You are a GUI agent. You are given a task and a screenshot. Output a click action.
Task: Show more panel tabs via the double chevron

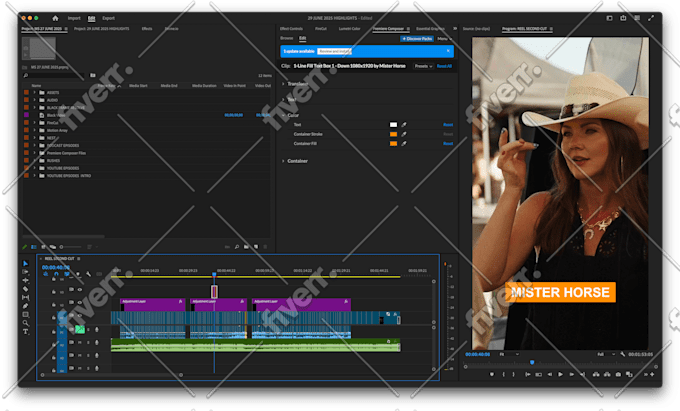455,29
